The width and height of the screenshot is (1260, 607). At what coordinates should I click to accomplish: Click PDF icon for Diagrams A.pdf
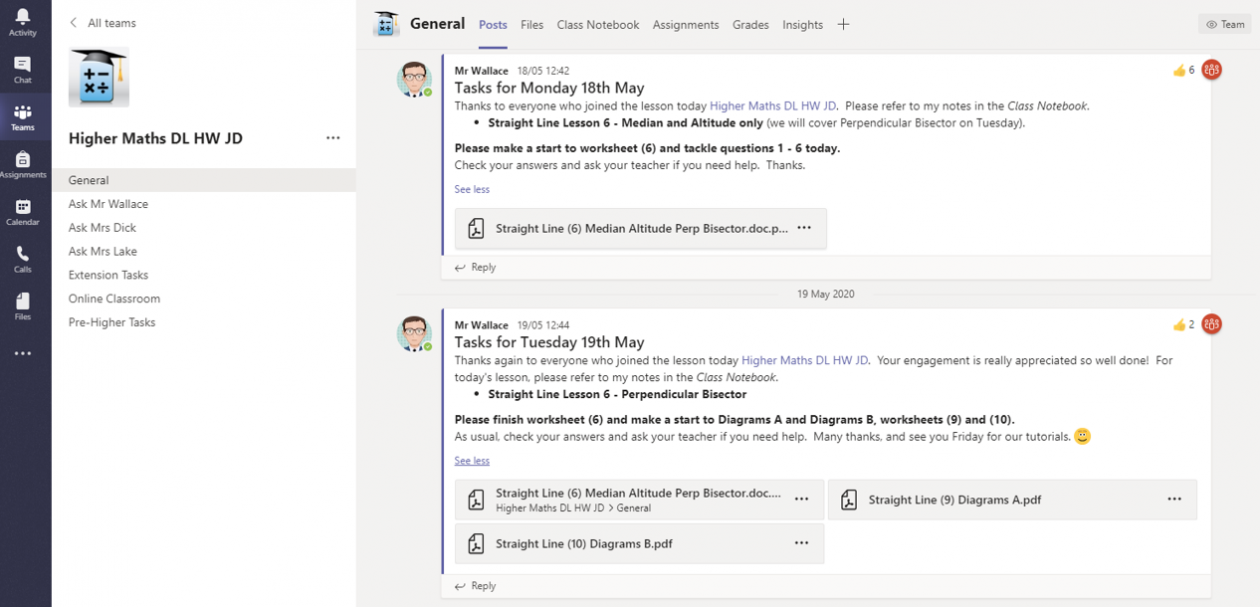point(849,500)
